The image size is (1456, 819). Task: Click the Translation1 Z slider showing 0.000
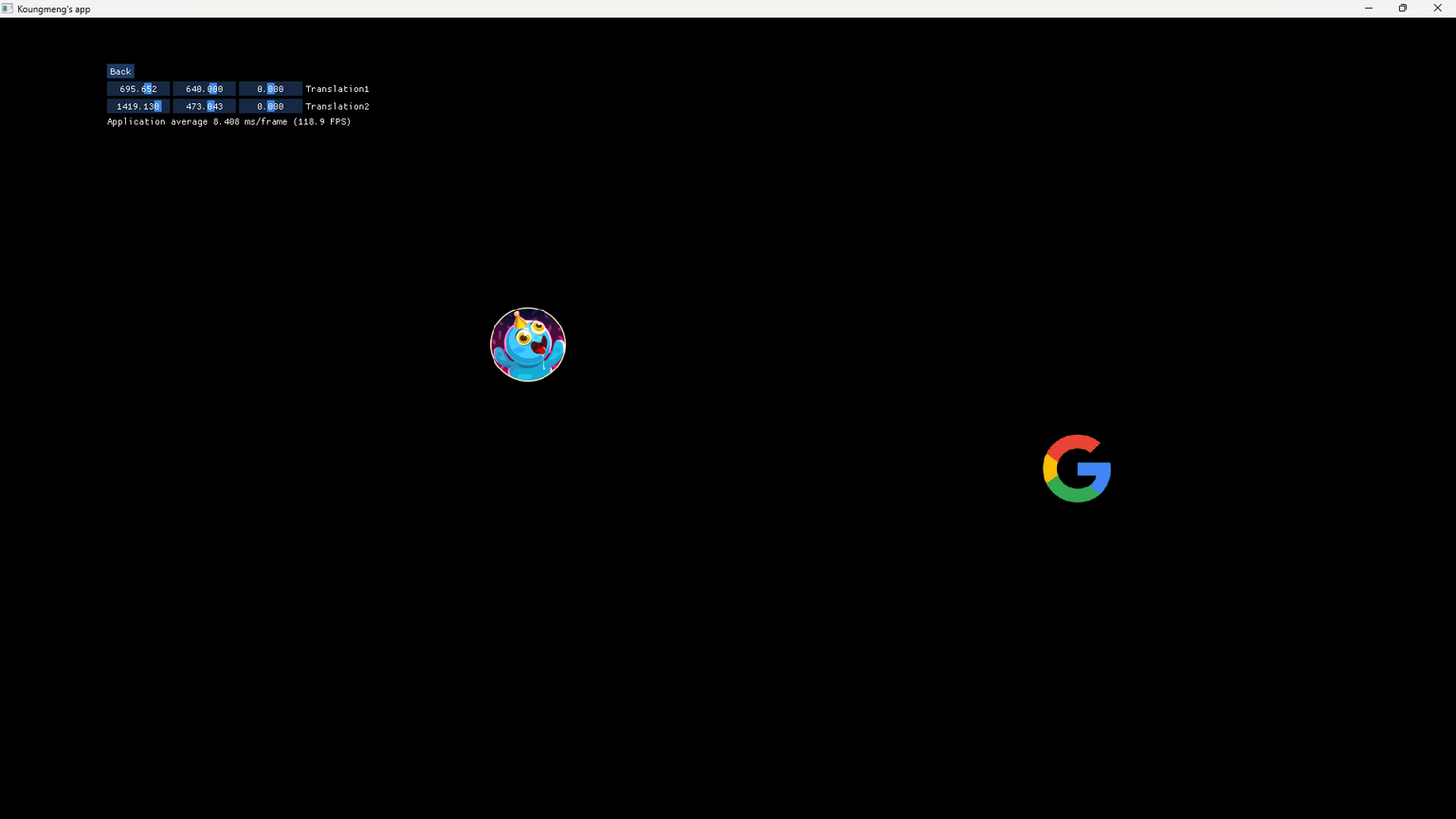[x=270, y=89]
